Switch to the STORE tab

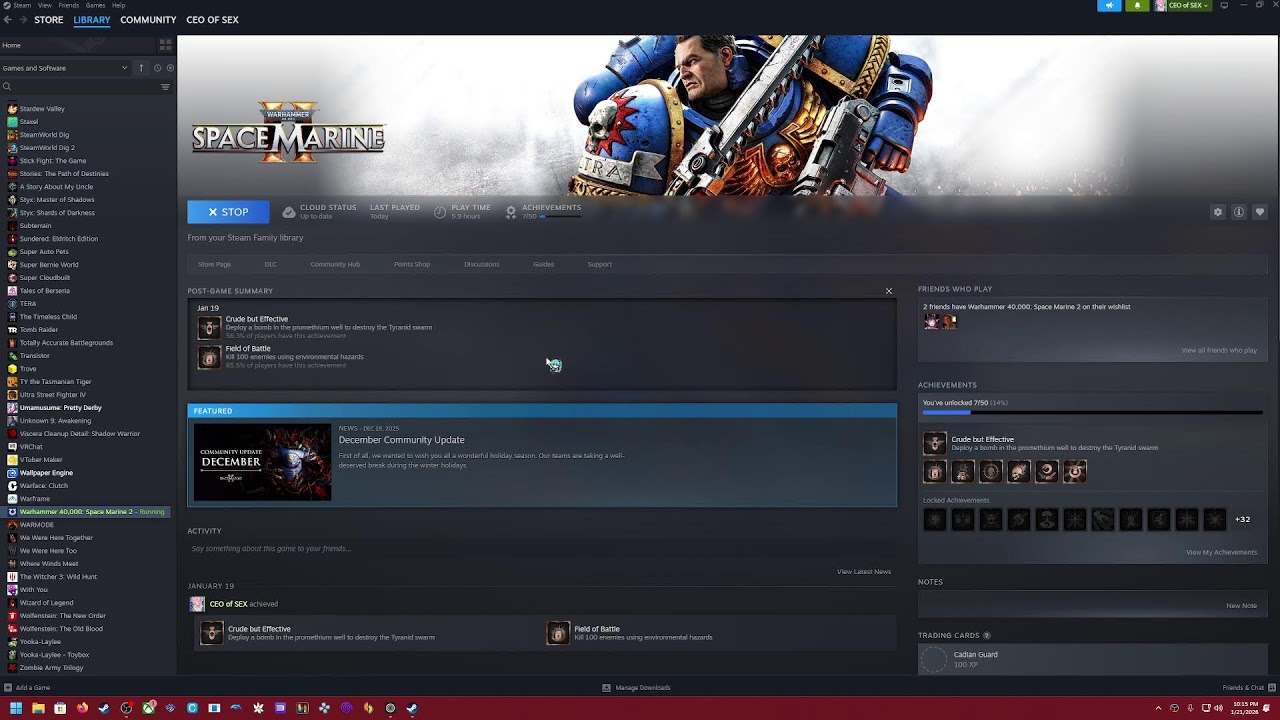coord(48,20)
